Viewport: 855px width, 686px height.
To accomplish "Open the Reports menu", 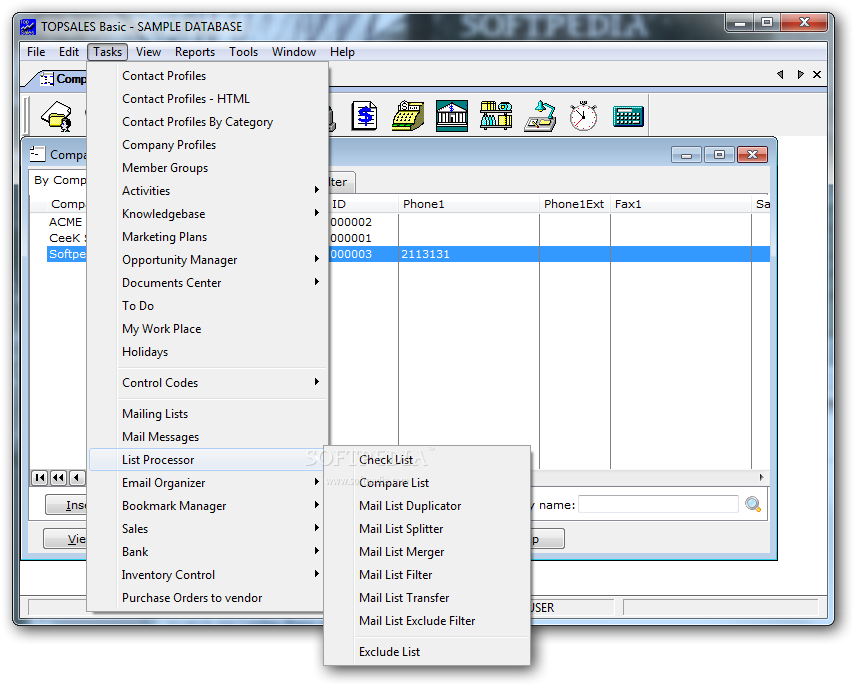I will (195, 52).
